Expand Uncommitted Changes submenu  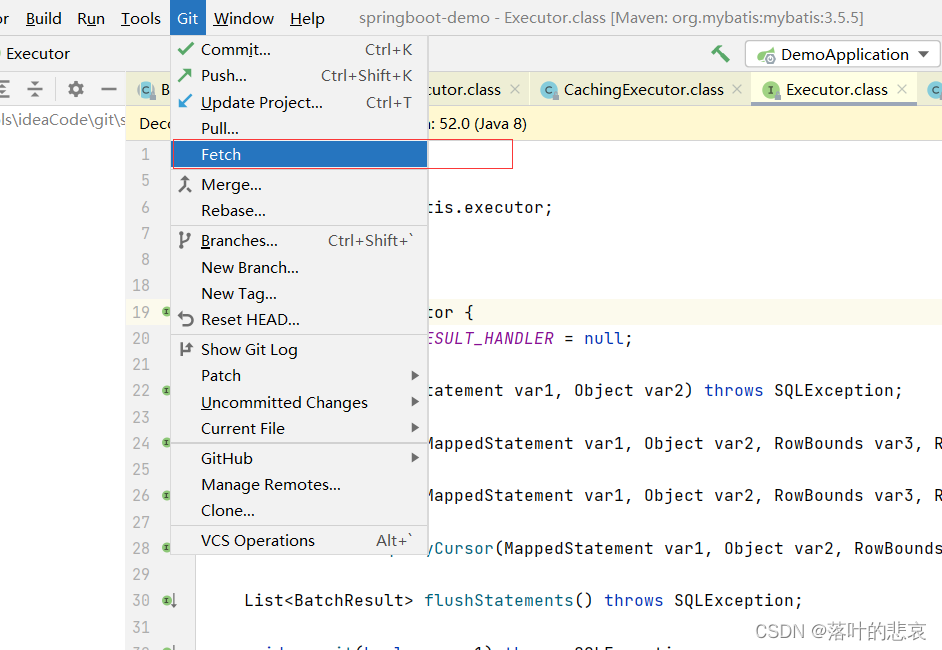pos(299,402)
